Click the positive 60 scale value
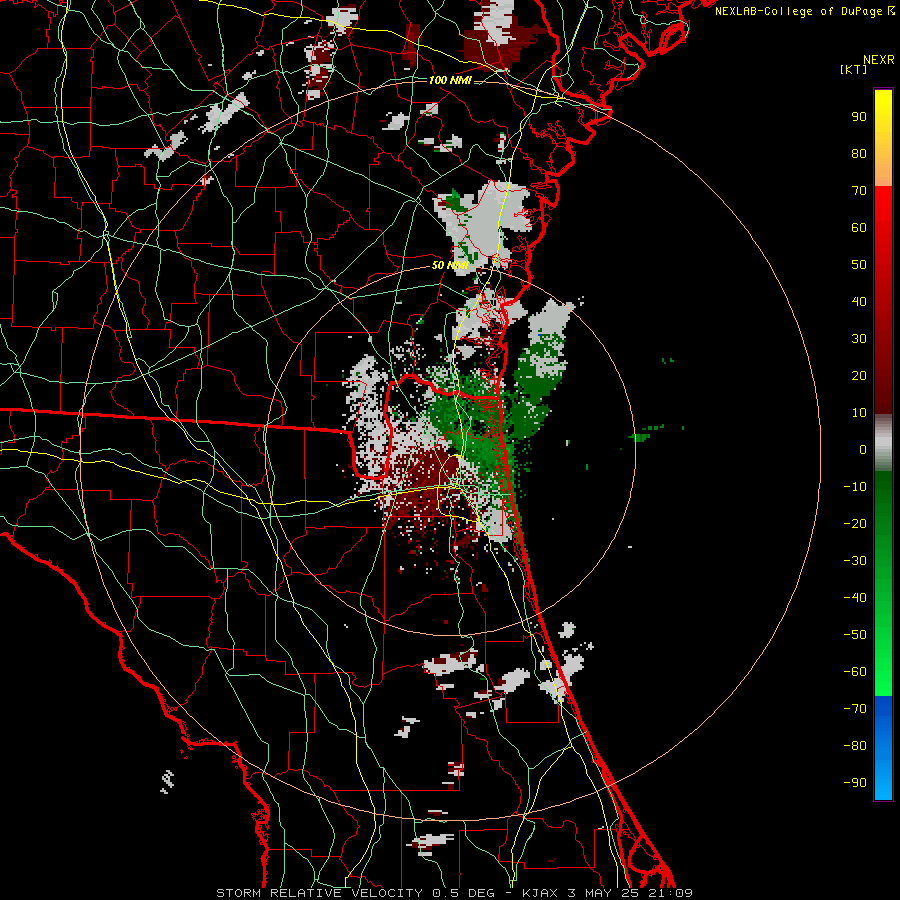The height and width of the screenshot is (900, 900). pos(859,227)
